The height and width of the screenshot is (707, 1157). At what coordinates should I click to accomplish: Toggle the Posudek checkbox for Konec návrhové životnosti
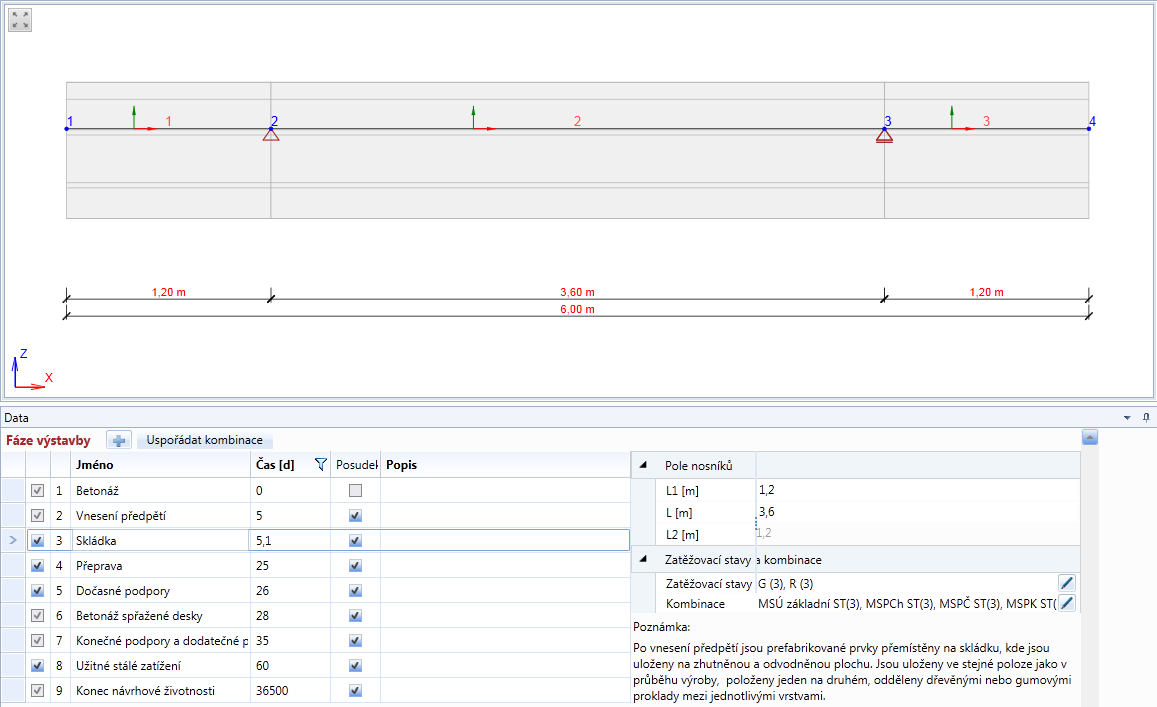point(355,691)
